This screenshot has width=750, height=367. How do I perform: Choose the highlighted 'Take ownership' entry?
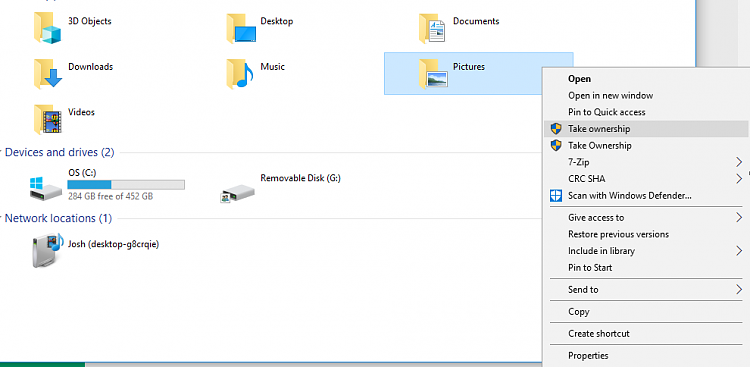click(646, 129)
